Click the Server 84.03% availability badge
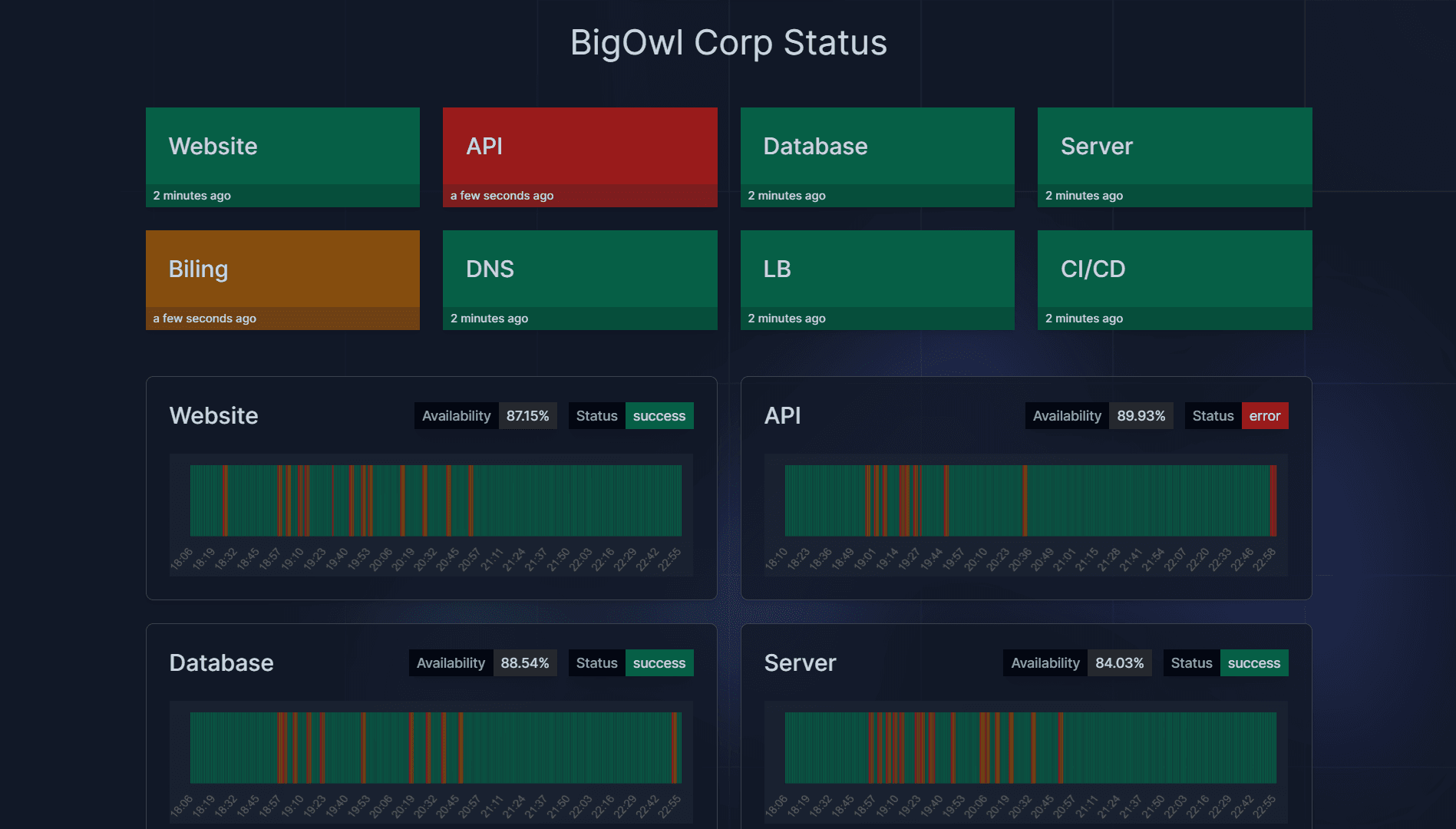This screenshot has height=829, width=1456. click(1119, 663)
